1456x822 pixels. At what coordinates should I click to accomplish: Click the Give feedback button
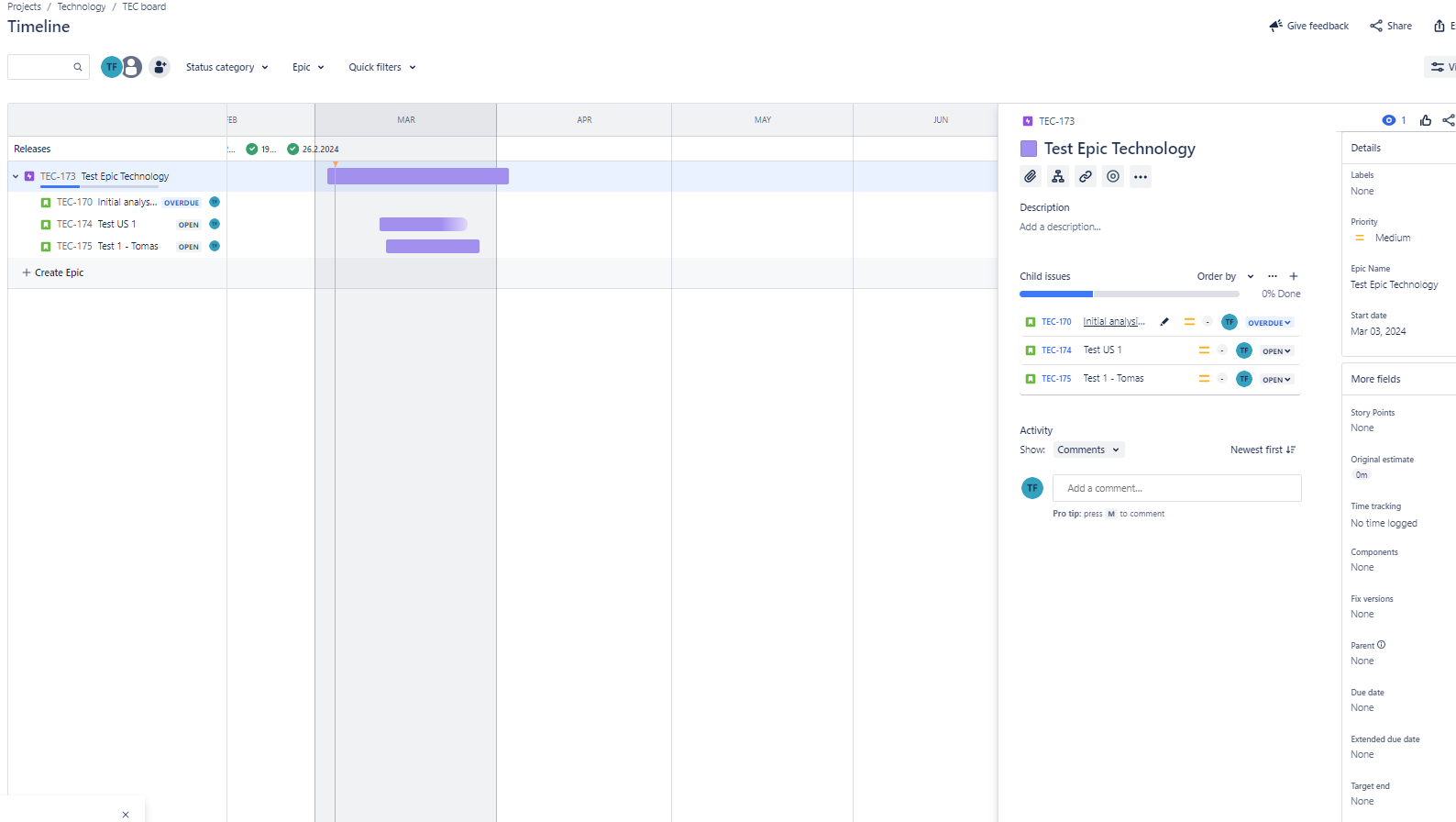coord(1309,26)
